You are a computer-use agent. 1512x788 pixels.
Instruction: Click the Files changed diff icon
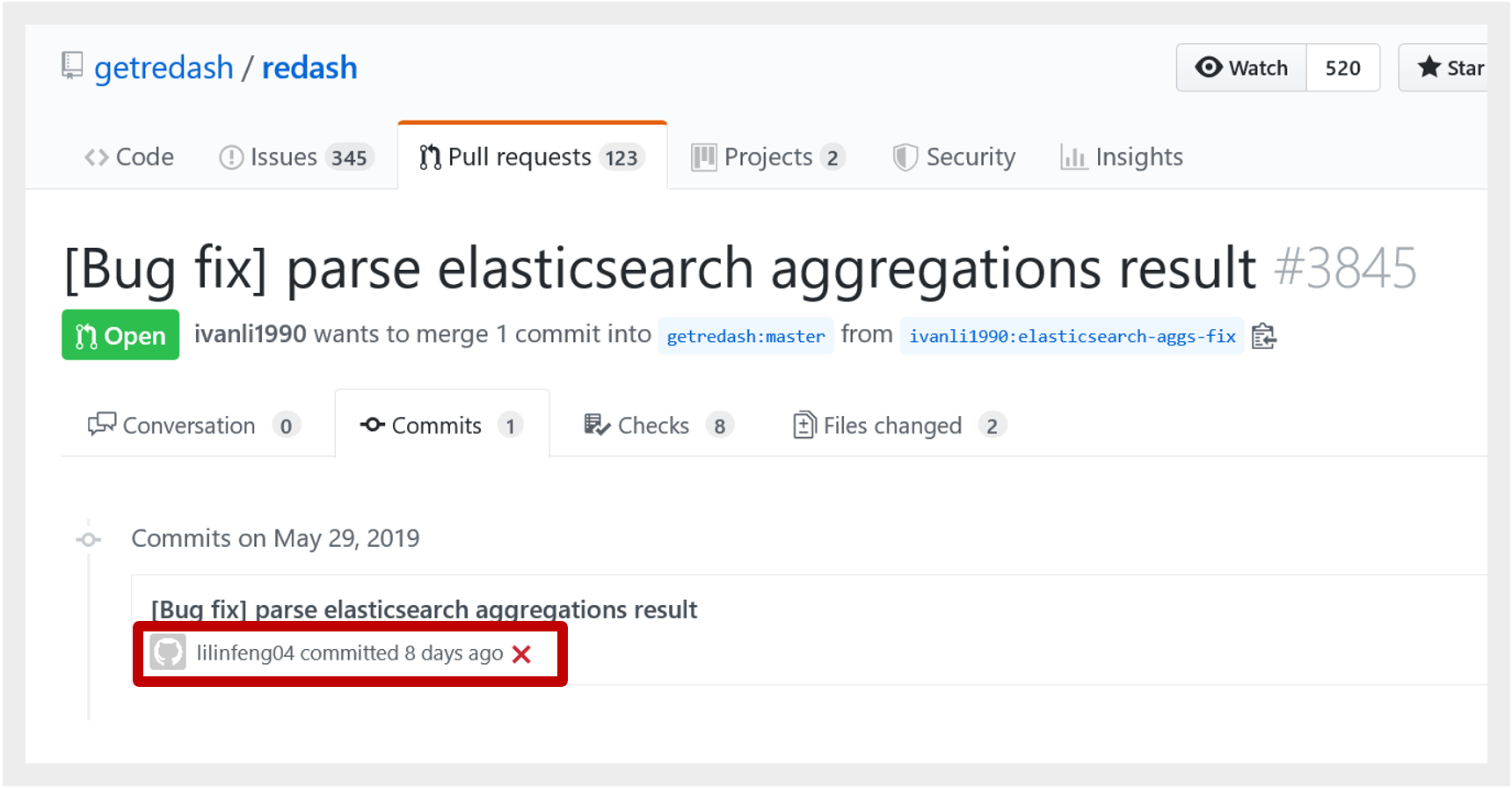(x=803, y=425)
